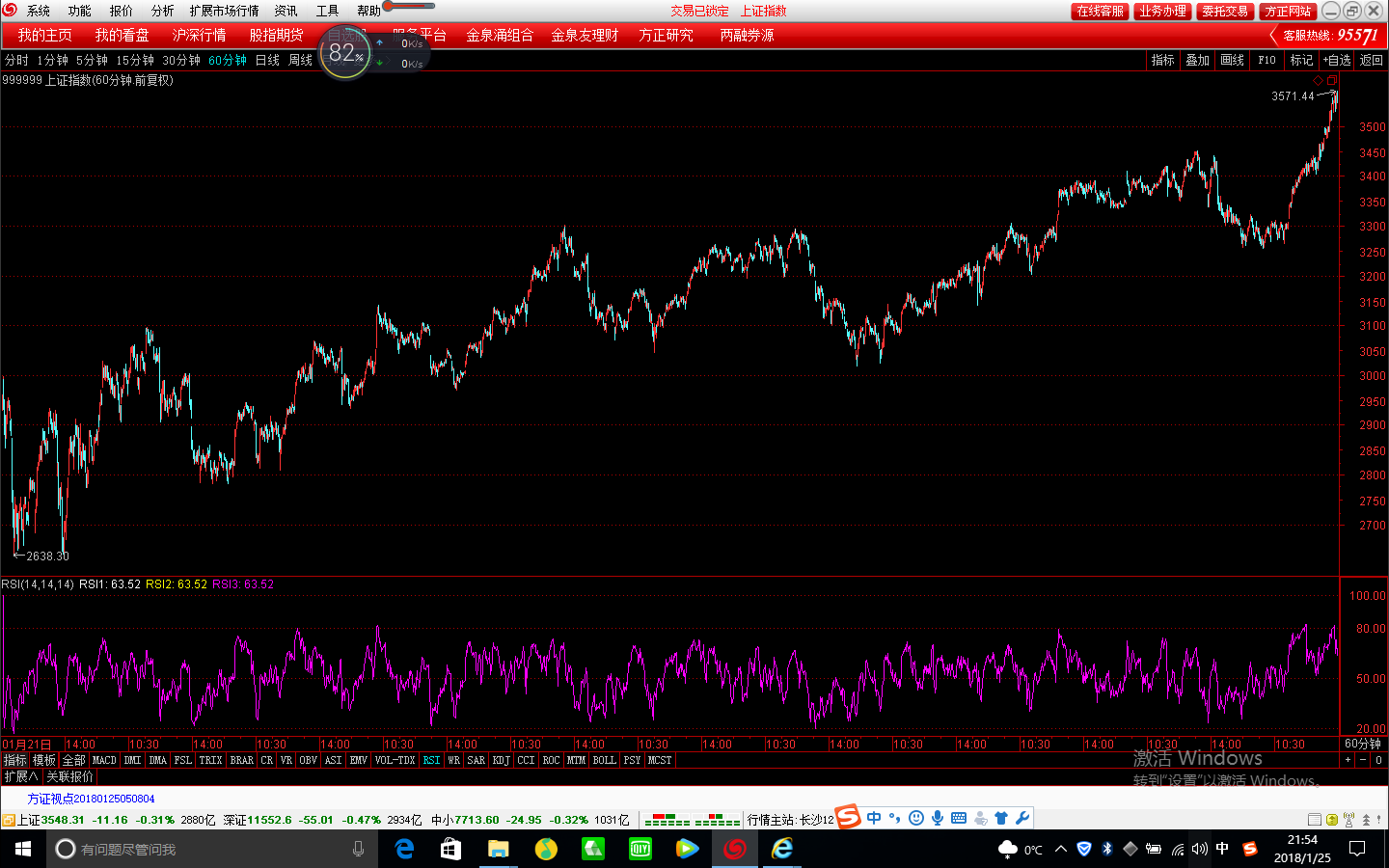Open the 方证视点20180125050804 link
Viewport: 1389px width, 868px height.
coord(91,799)
